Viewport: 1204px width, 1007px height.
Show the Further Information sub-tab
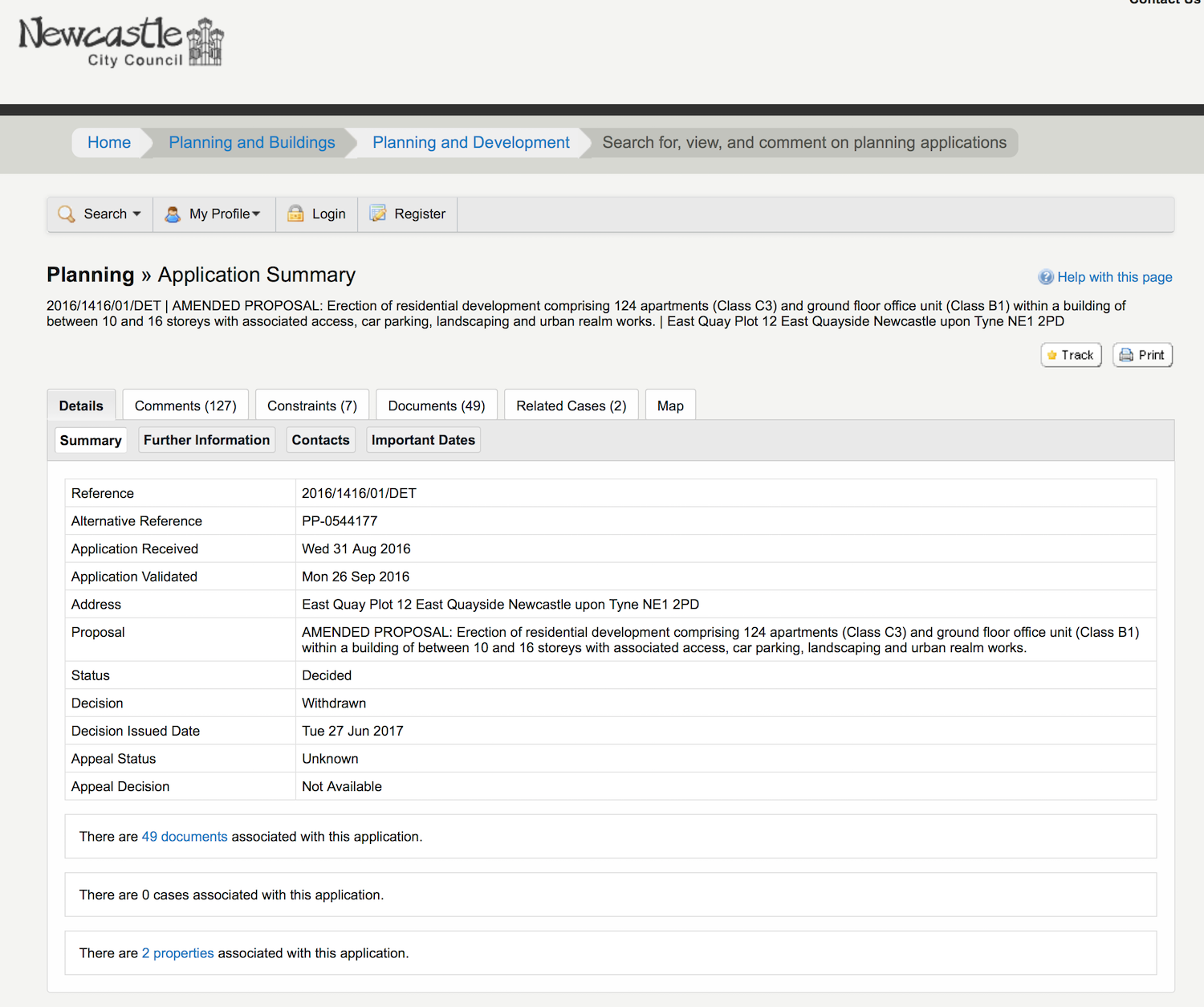[206, 440]
